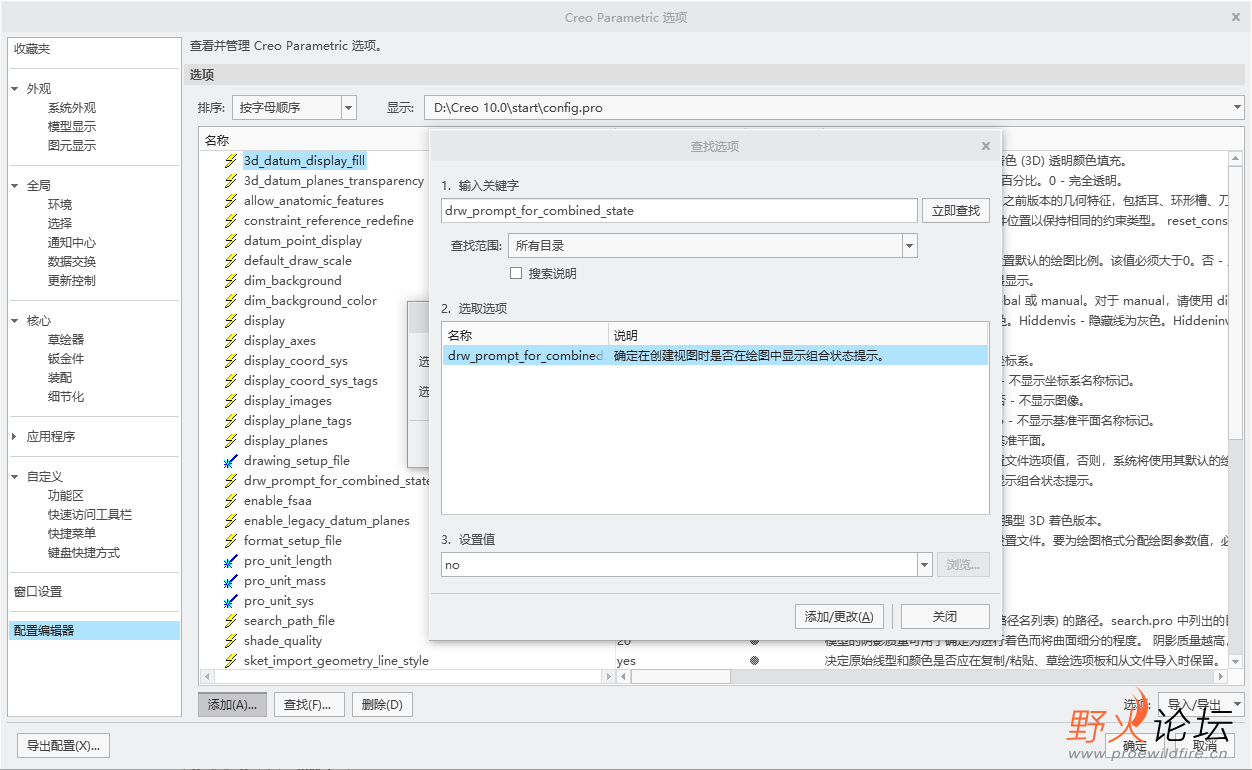This screenshot has width=1252, height=770.
Task: Open the 设置值 dropdown arrow
Action: 924,565
